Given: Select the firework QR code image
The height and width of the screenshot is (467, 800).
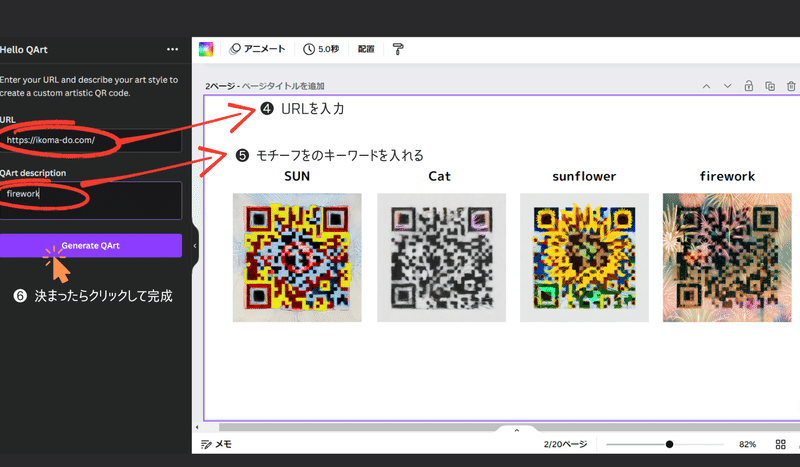Looking at the screenshot, I should tap(727, 257).
